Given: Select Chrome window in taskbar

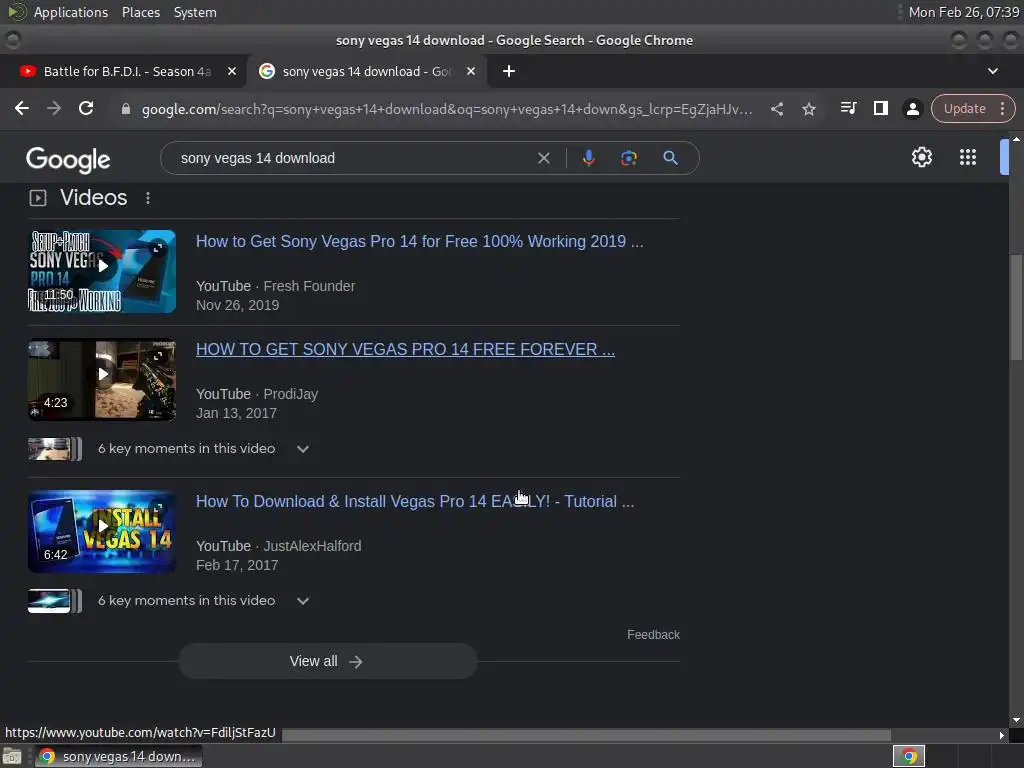Looking at the screenshot, I should 119,756.
